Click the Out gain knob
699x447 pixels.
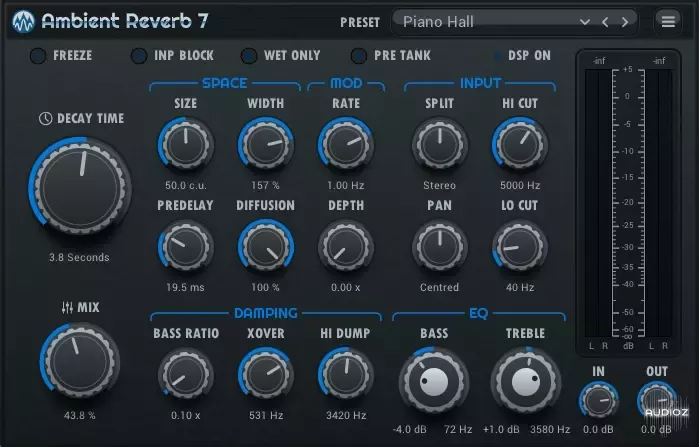pos(657,401)
